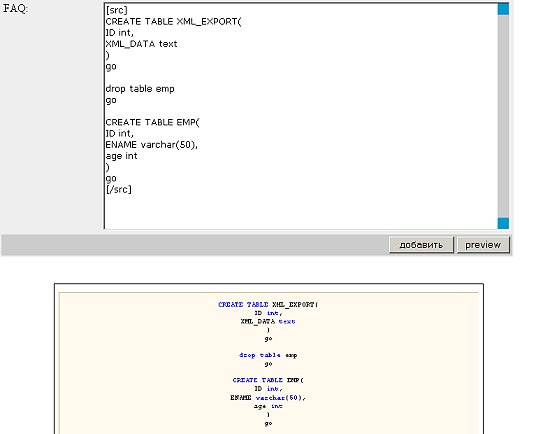Click blank area inside FAQ textarea below [/src]
536x434 pixels.
pyautogui.click(x=301, y=212)
